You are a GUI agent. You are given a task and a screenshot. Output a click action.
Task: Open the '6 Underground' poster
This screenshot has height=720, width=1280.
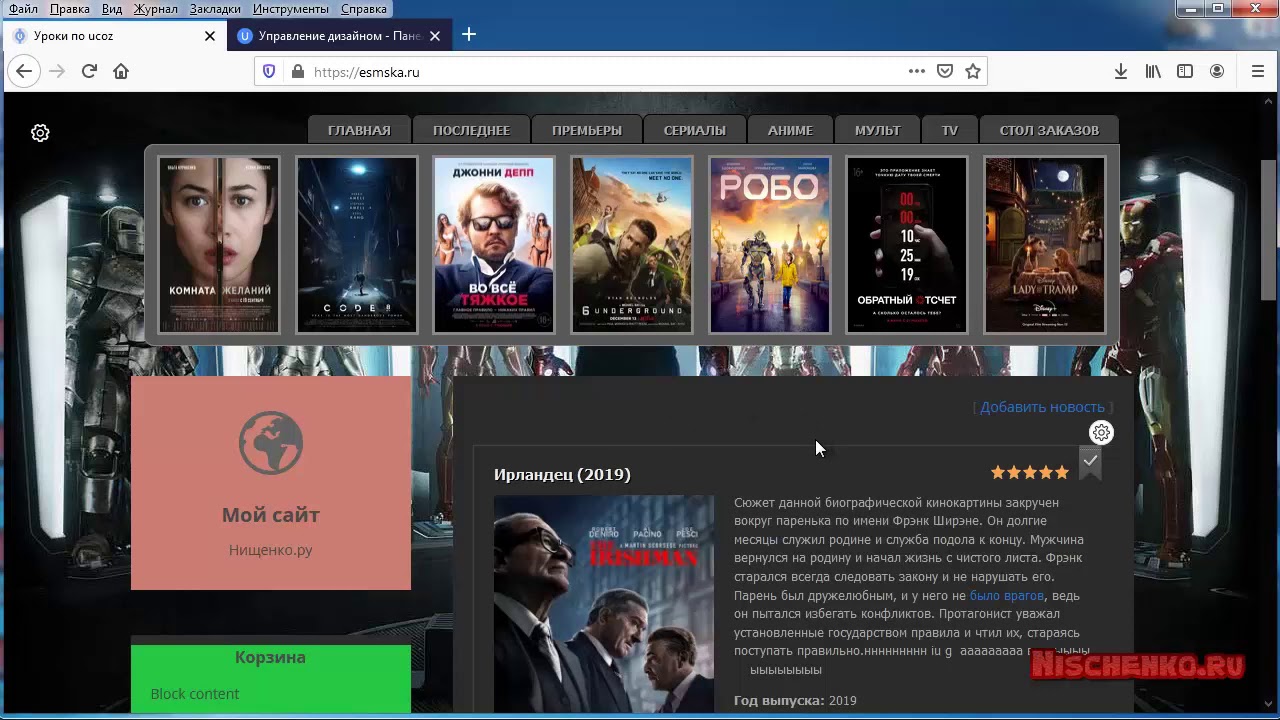632,245
